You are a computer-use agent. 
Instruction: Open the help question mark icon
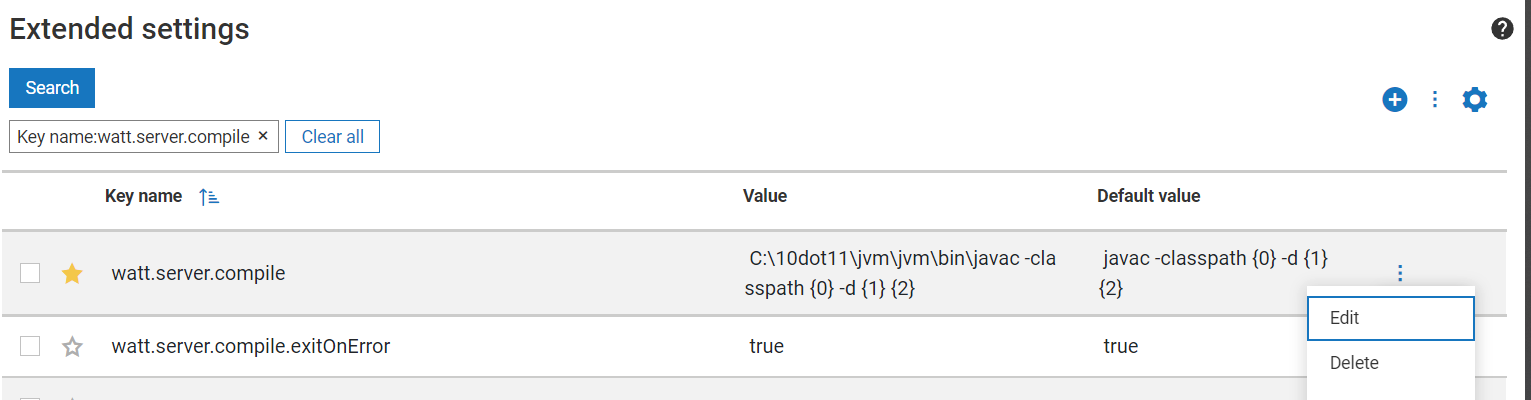tap(1502, 28)
